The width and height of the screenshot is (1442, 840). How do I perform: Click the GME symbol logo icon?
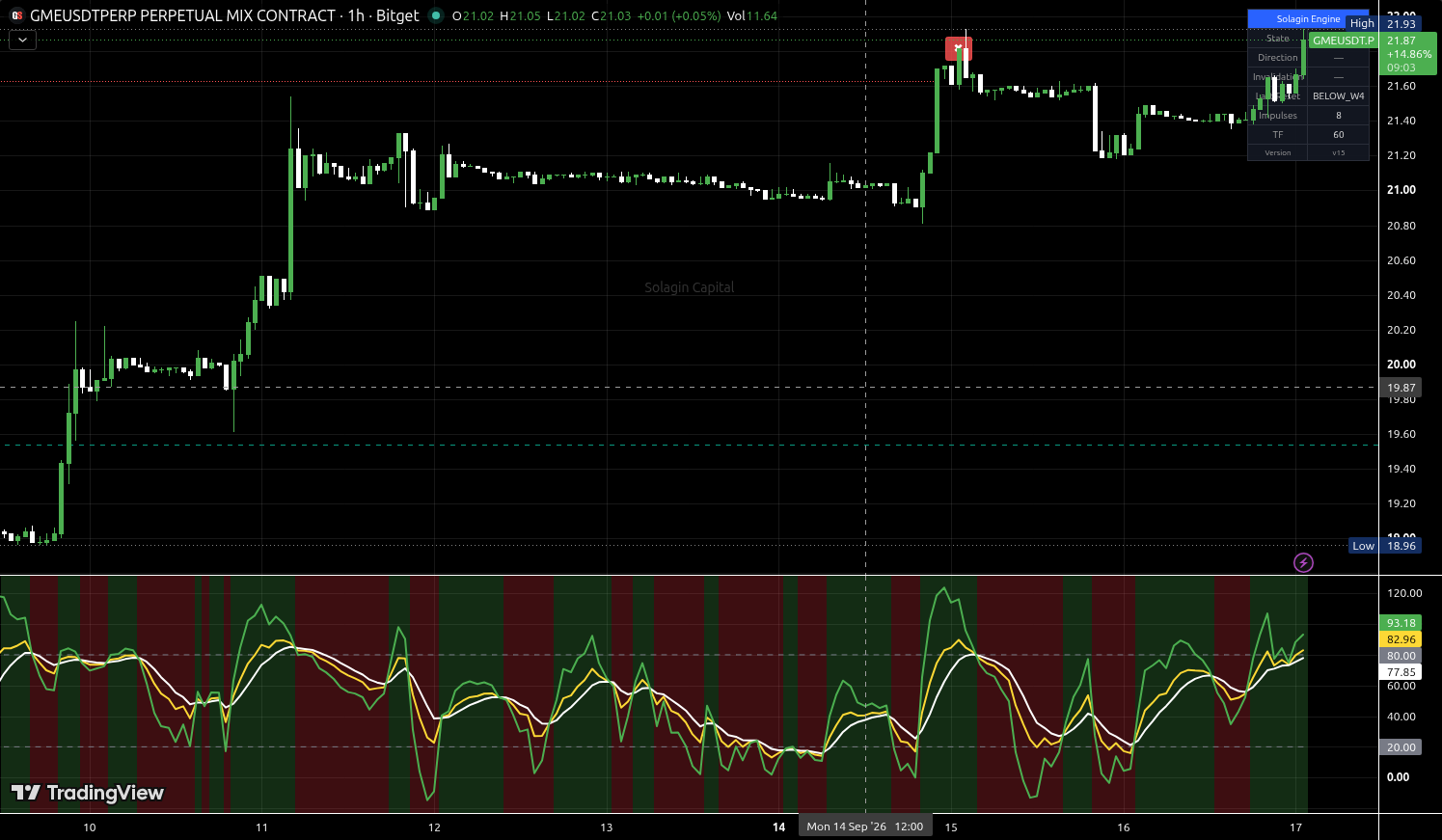[16, 15]
